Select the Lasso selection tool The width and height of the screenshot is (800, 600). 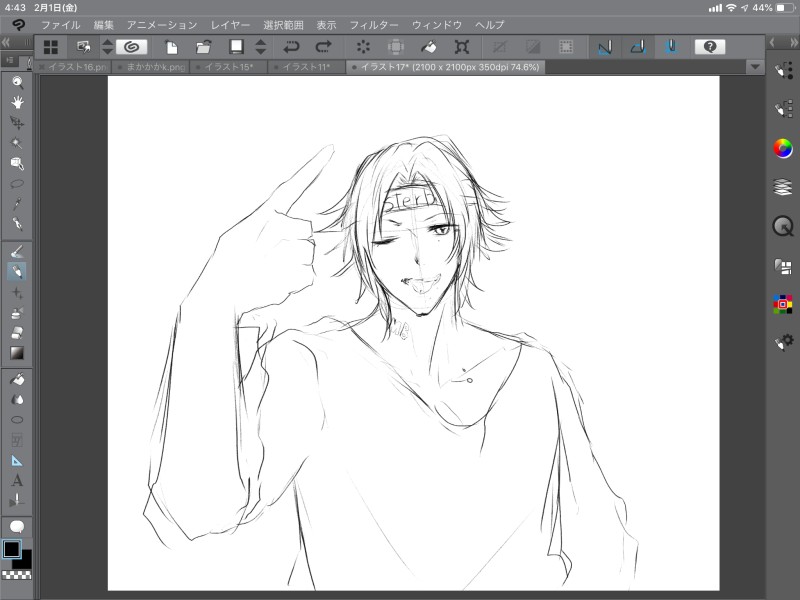[x=17, y=184]
